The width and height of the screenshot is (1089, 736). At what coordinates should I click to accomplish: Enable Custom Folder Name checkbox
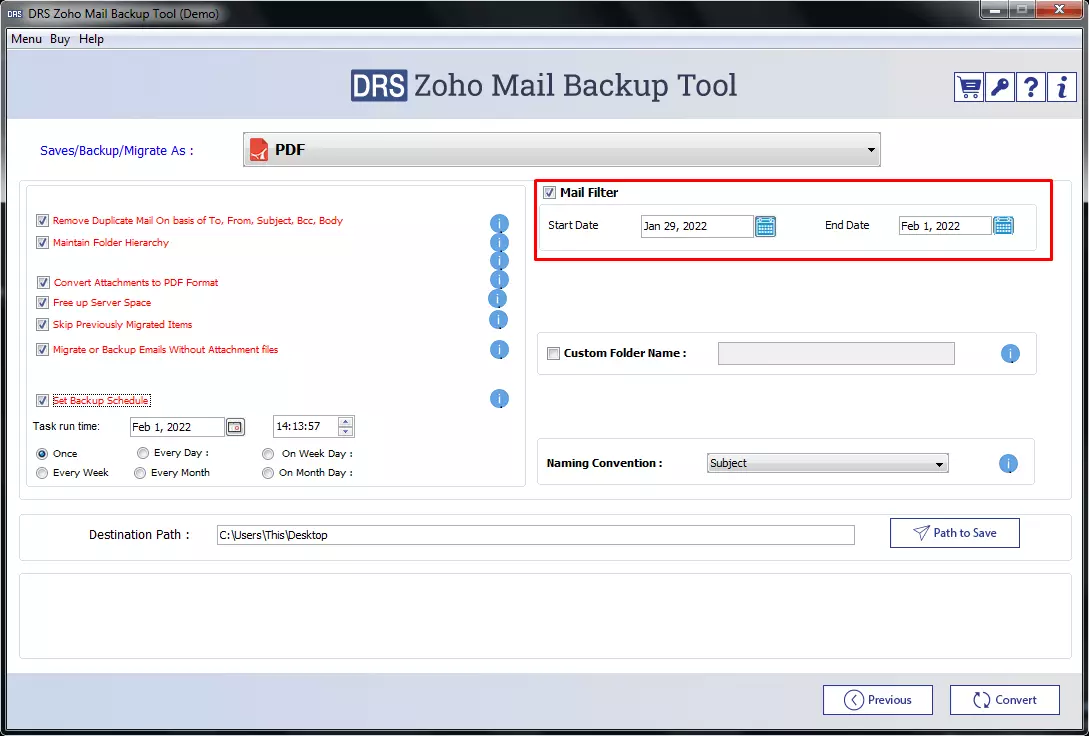click(x=554, y=354)
